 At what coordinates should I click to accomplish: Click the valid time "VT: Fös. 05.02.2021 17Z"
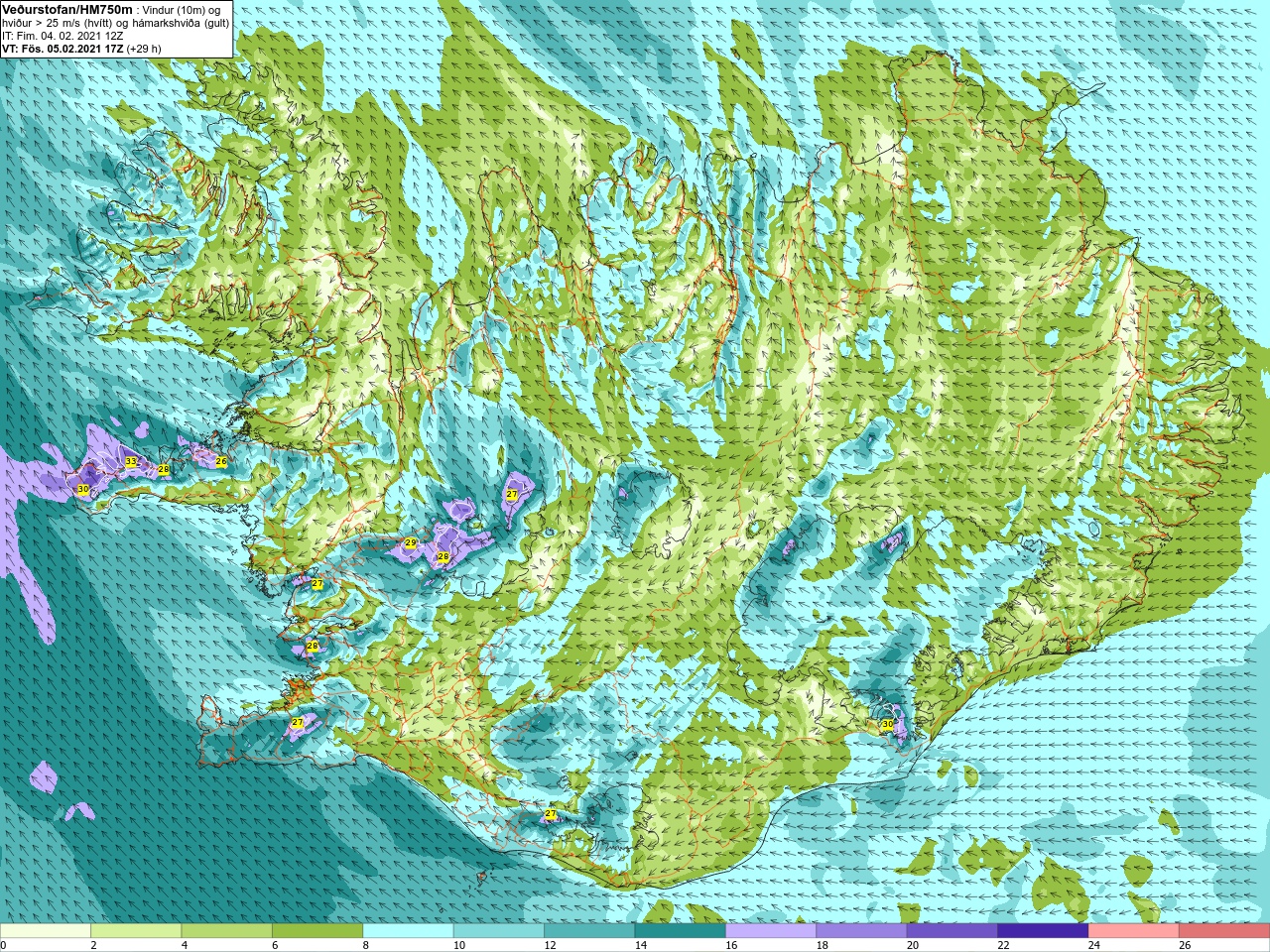[x=62, y=48]
